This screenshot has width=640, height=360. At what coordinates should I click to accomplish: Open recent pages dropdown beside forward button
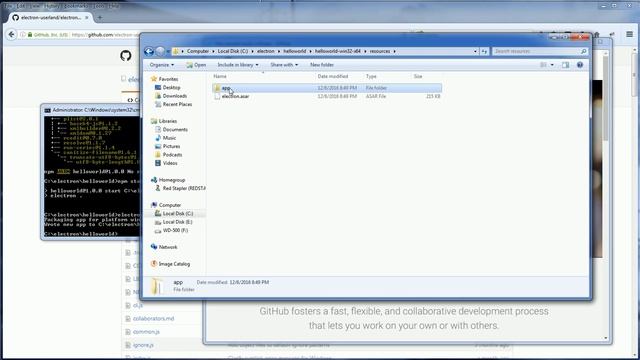168,51
